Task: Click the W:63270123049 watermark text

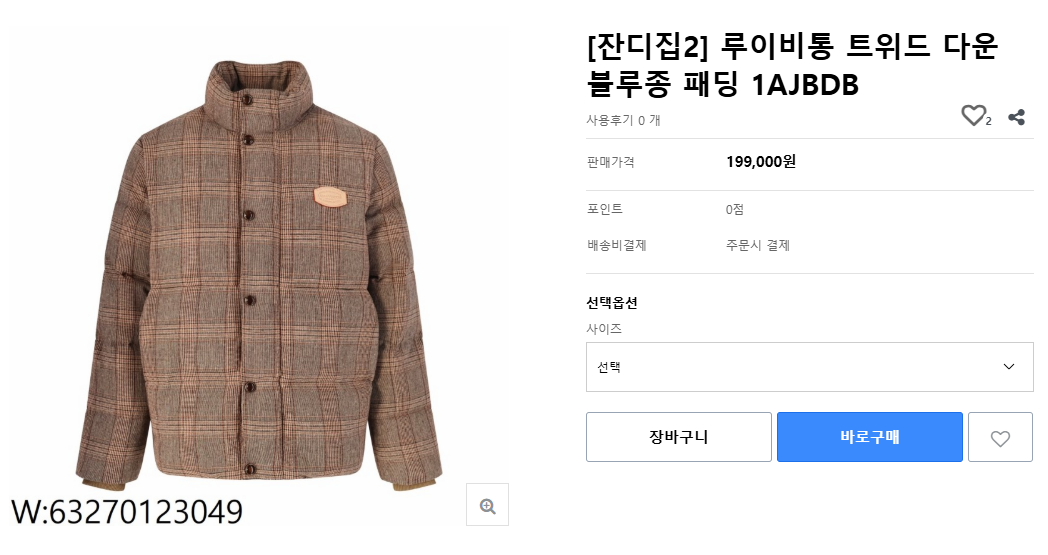Action: [127, 512]
